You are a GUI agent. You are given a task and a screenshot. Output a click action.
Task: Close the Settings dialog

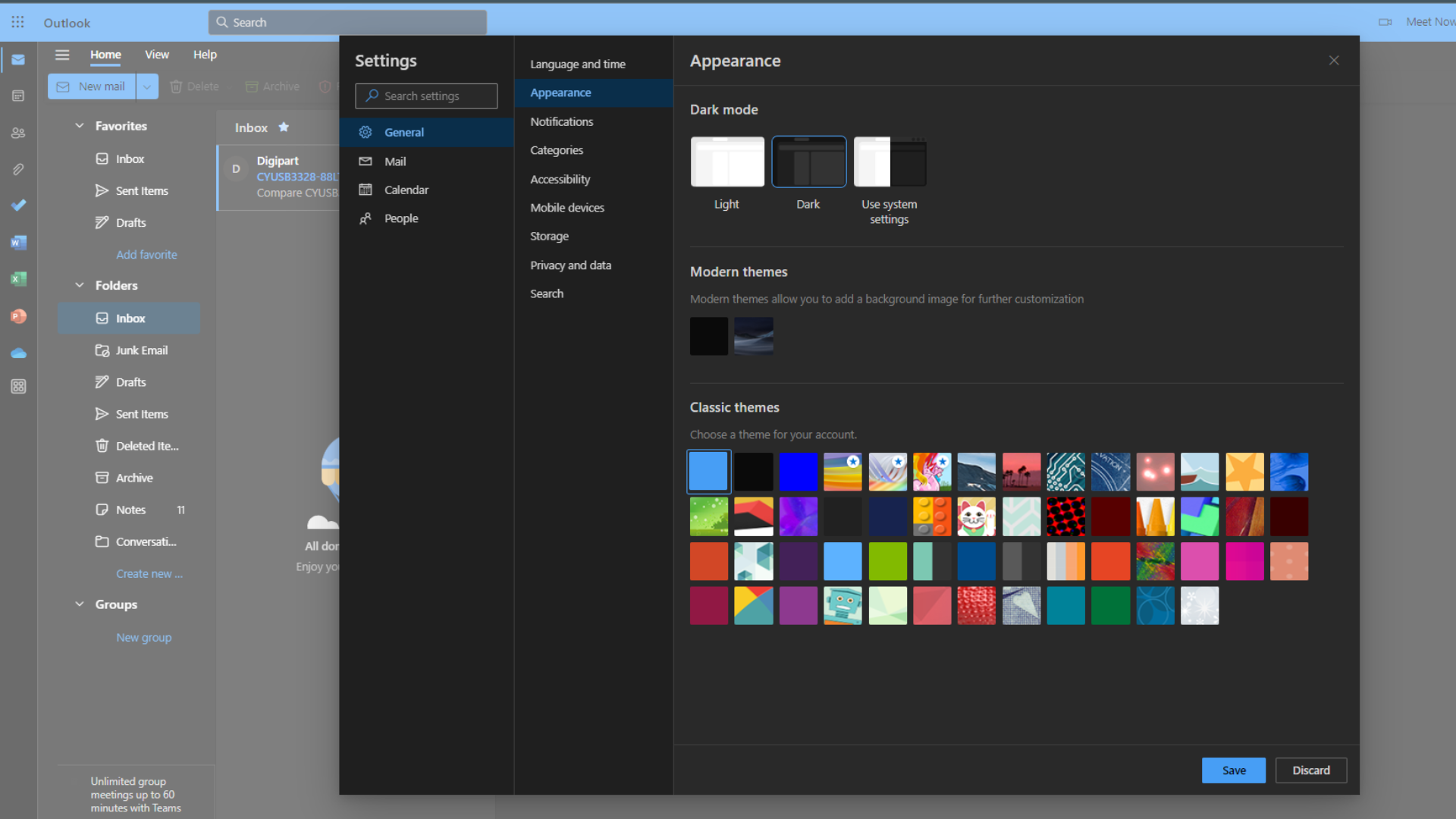click(x=1334, y=61)
